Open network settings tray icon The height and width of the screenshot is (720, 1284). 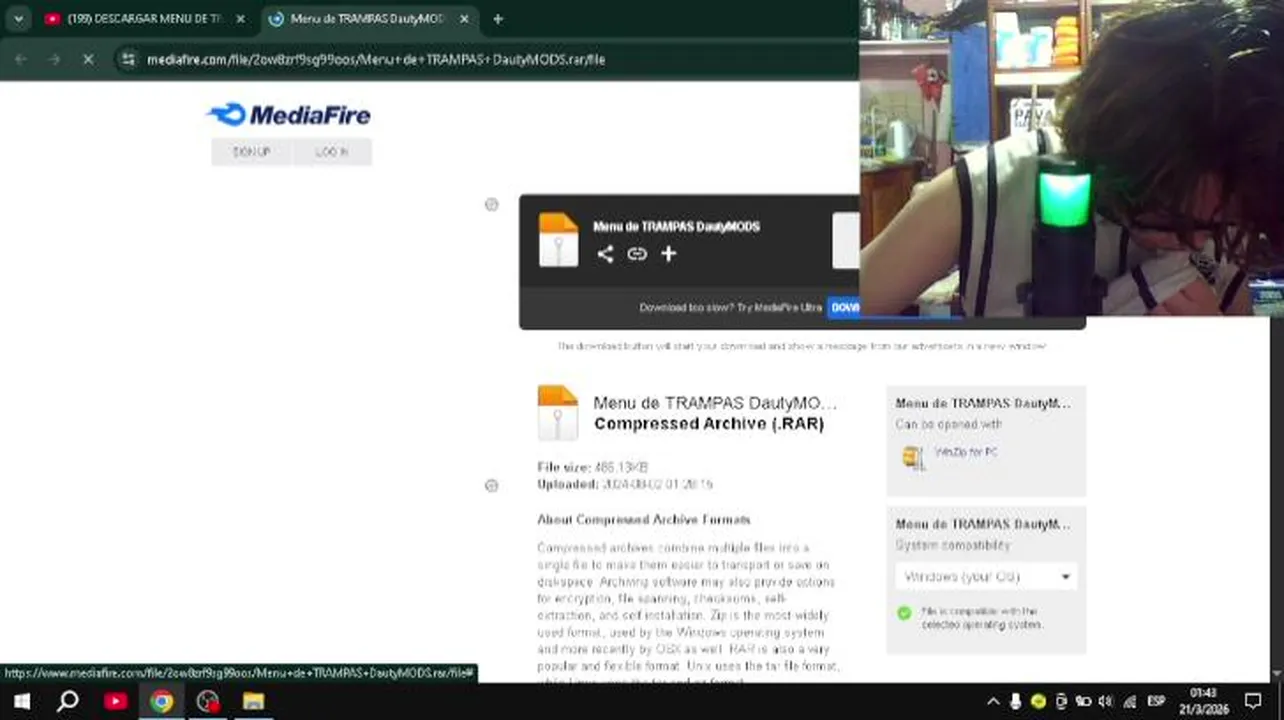pos(1130,702)
